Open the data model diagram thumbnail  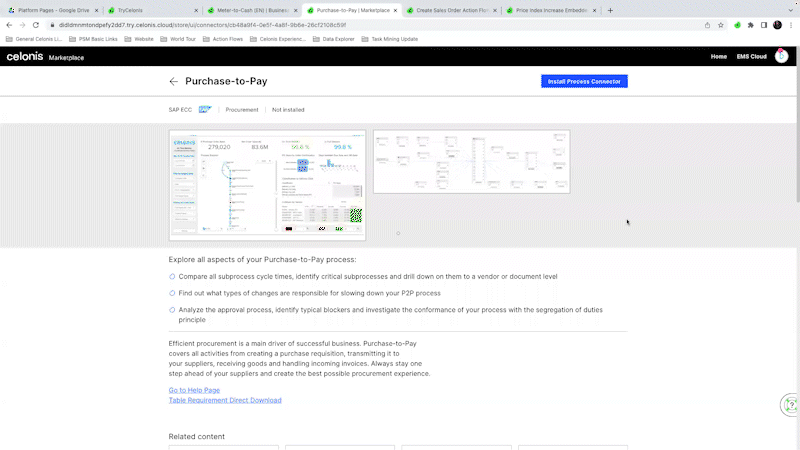[x=471, y=162]
